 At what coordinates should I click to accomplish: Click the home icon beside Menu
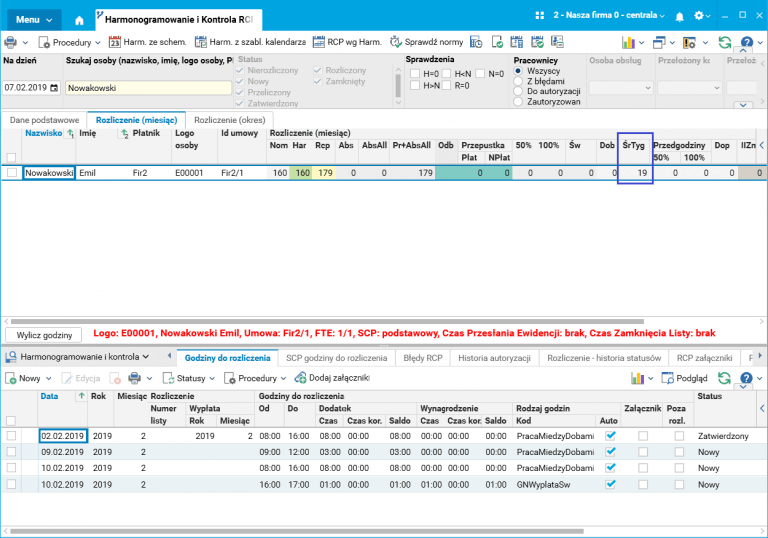(x=80, y=19)
